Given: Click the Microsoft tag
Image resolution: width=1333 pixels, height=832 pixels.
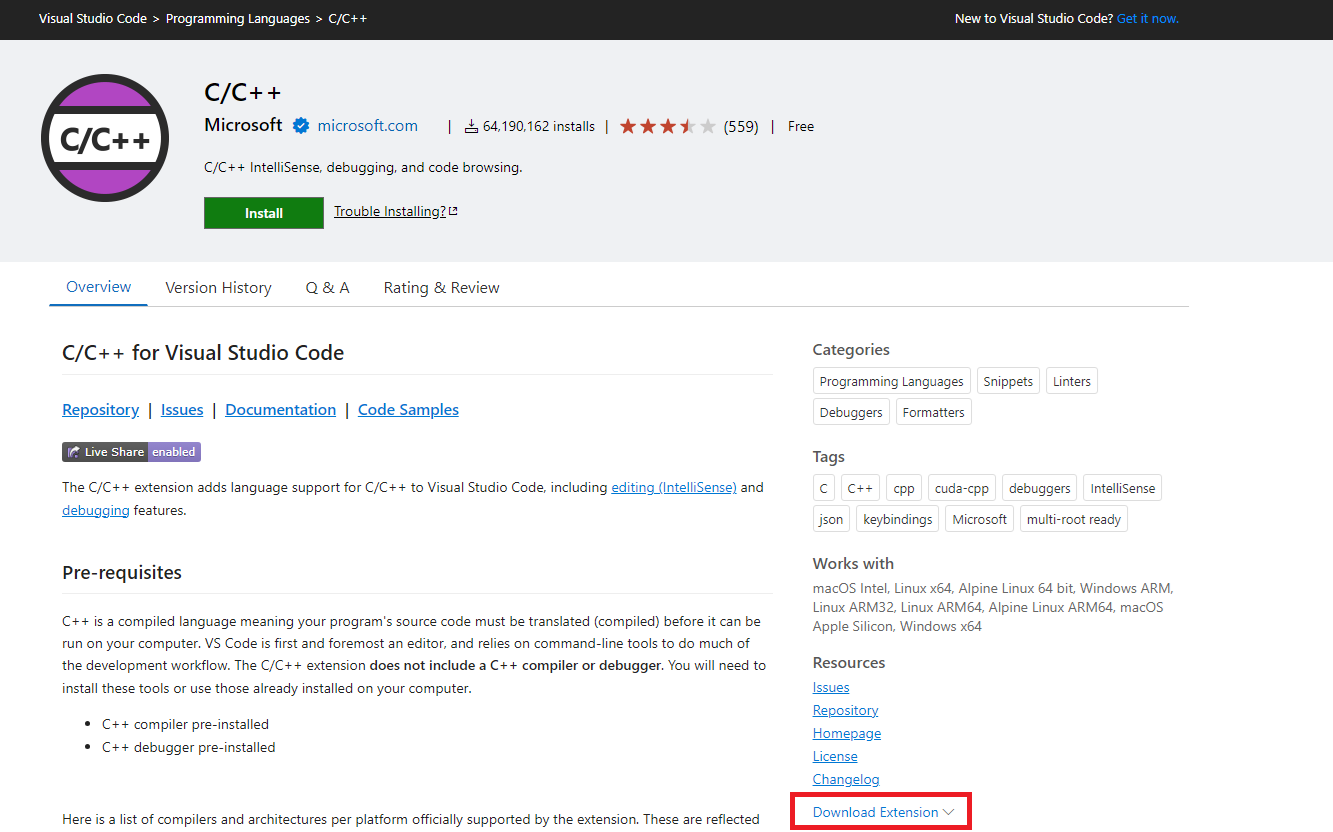Looking at the screenshot, I should (x=980, y=519).
